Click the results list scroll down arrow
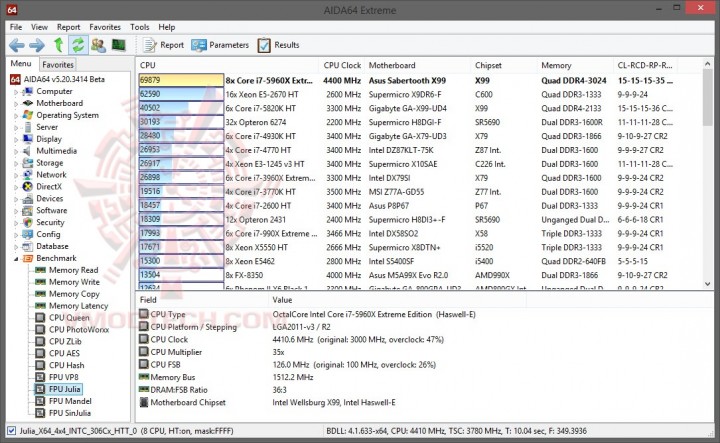Image resolution: width=720 pixels, height=443 pixels. tap(707, 284)
